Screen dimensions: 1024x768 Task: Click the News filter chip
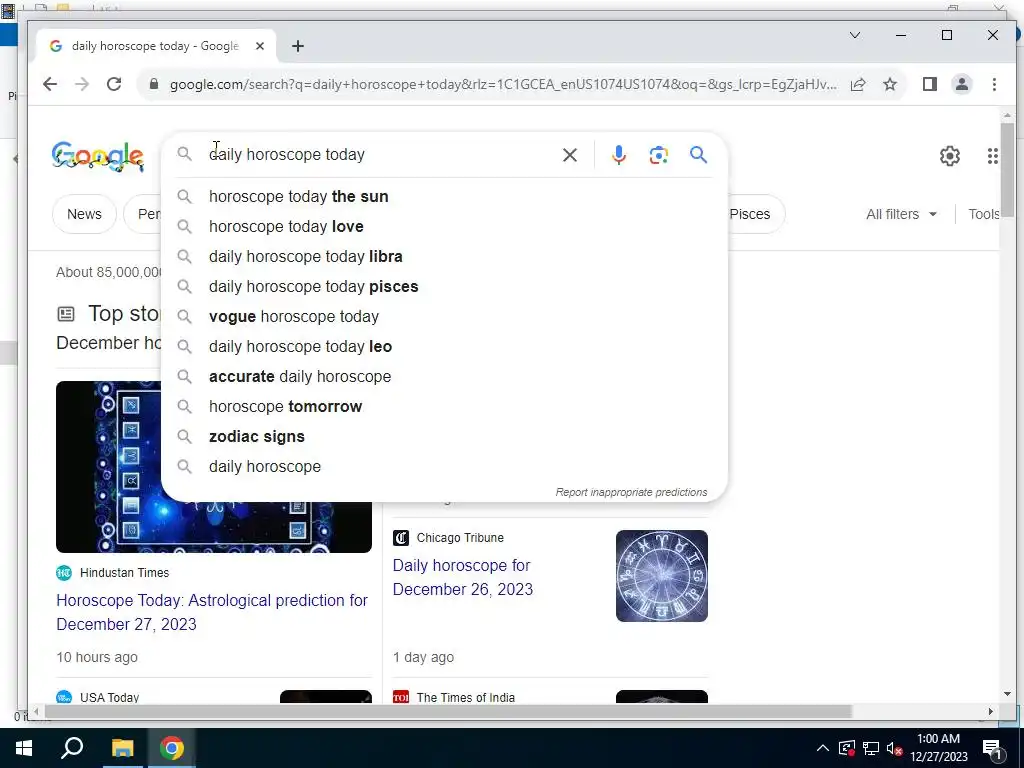[x=84, y=214]
